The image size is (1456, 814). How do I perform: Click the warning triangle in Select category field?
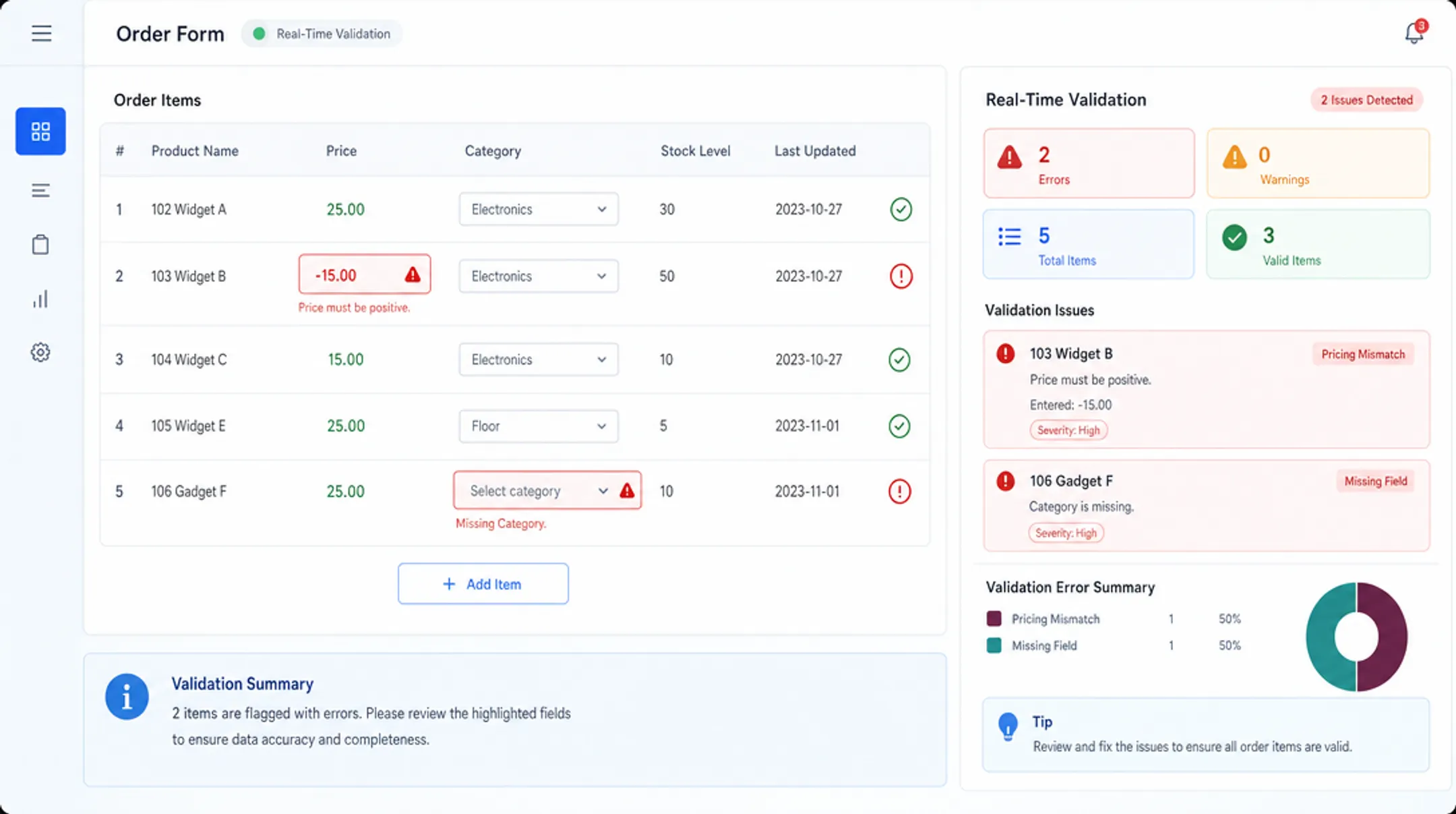[x=627, y=490]
